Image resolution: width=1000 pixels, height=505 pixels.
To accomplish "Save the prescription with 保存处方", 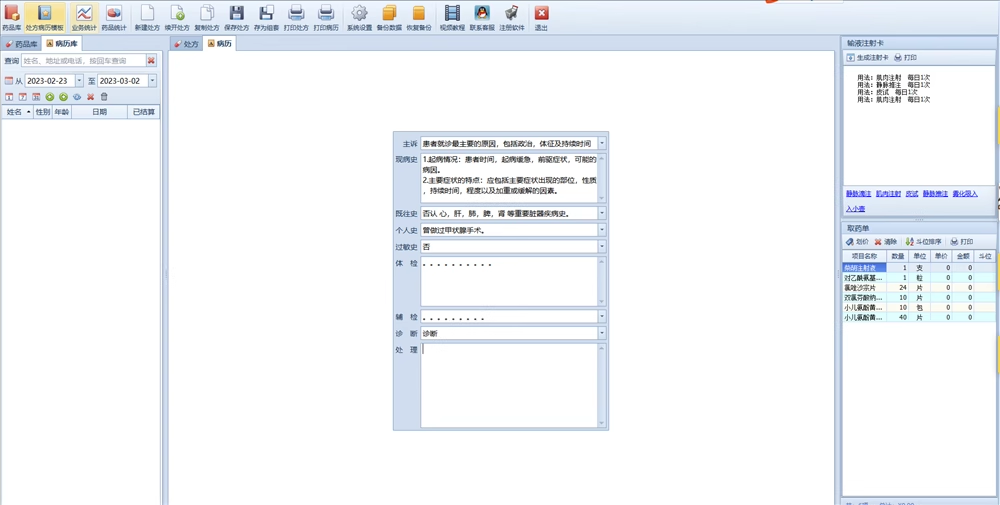I will tap(237, 18).
